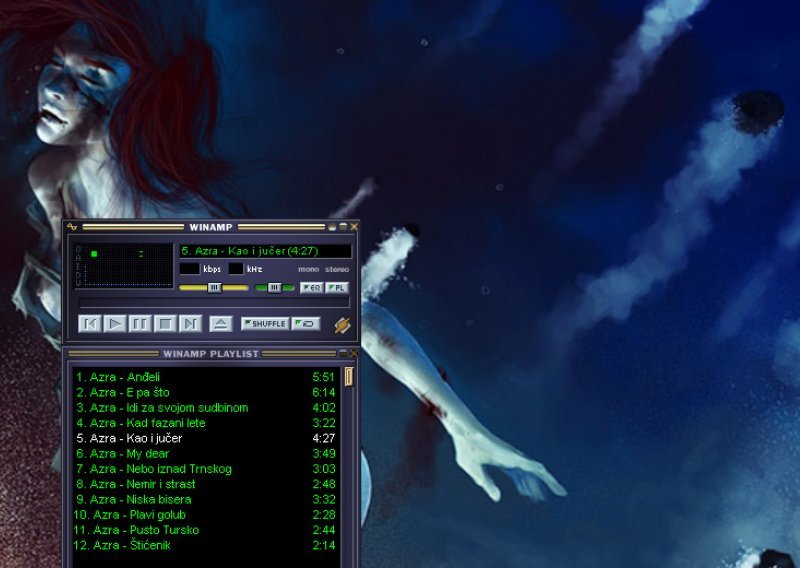Select '8. Azra - Nemir i strast'

click(206, 484)
